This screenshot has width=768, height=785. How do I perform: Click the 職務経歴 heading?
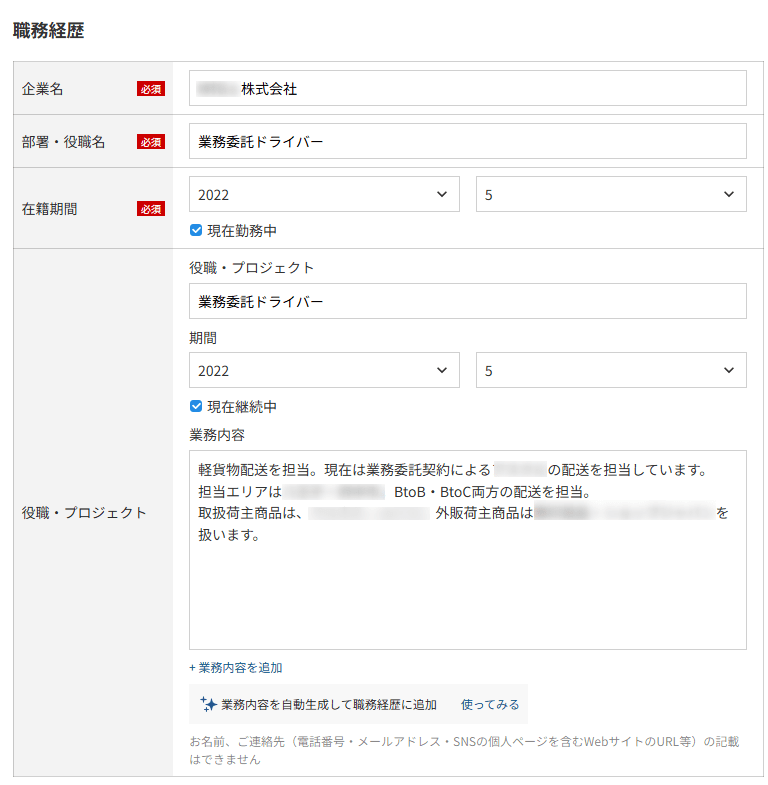pos(49,31)
